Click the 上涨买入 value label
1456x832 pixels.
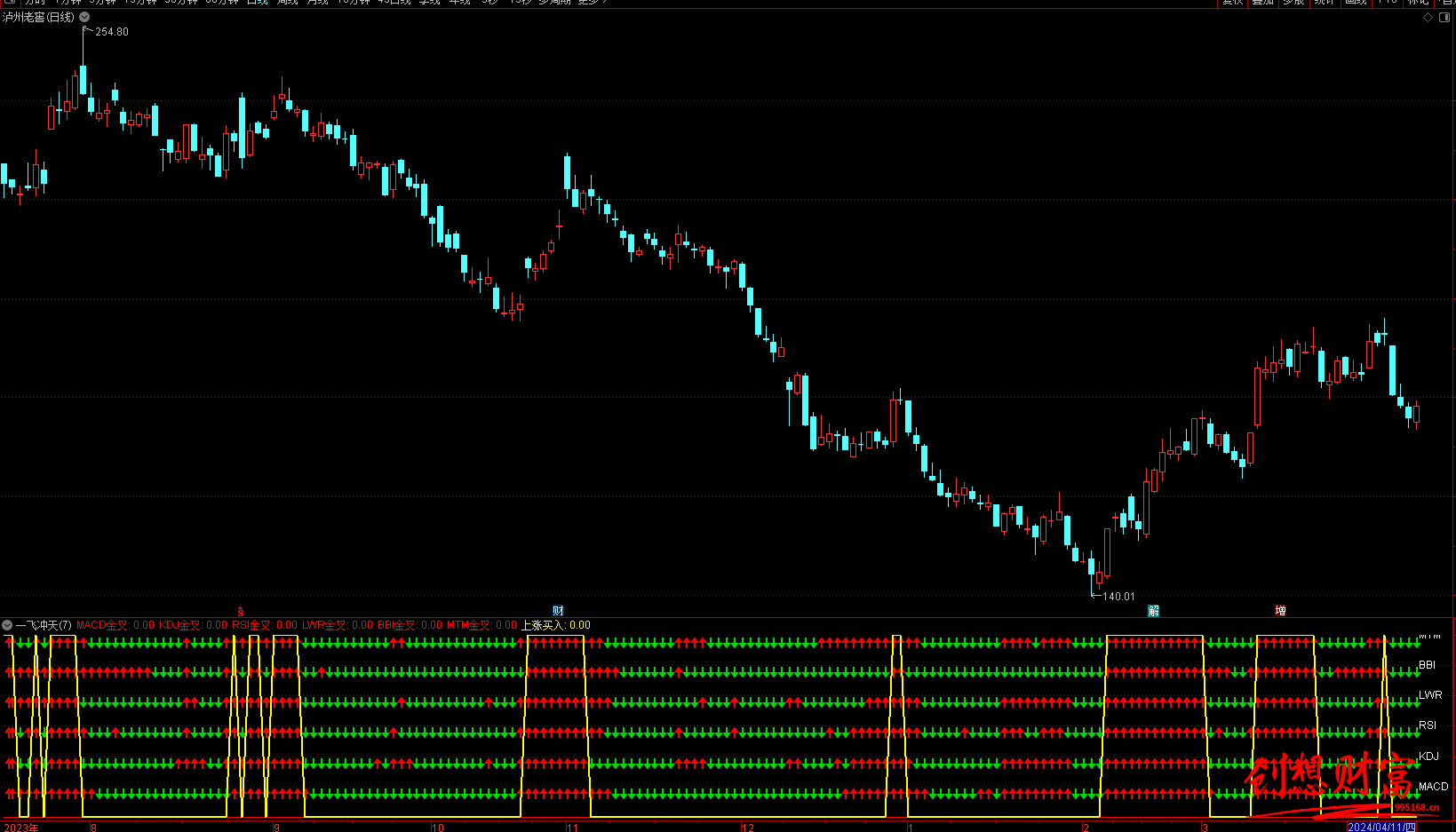tap(555, 625)
